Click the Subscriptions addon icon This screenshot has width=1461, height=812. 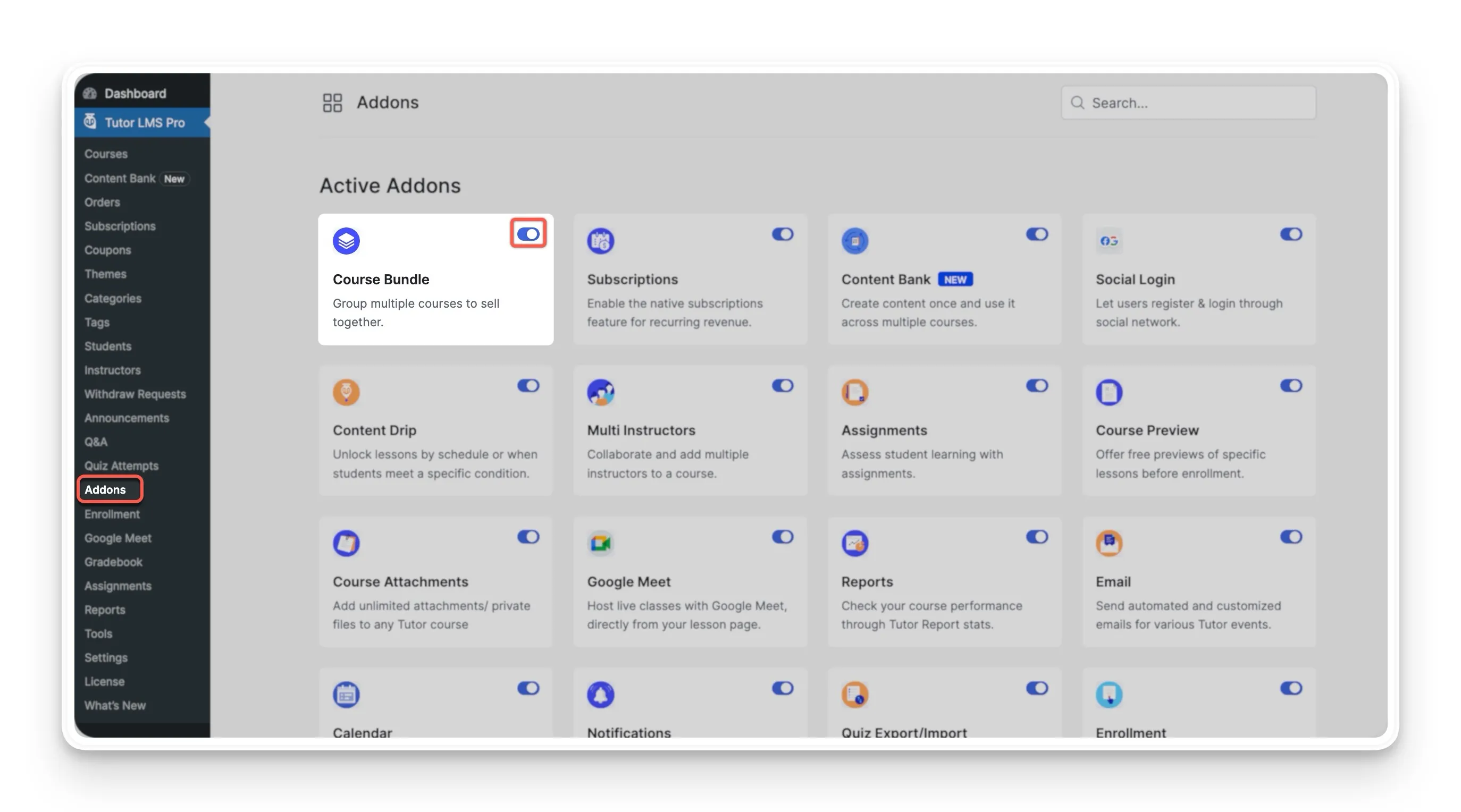(x=600, y=241)
